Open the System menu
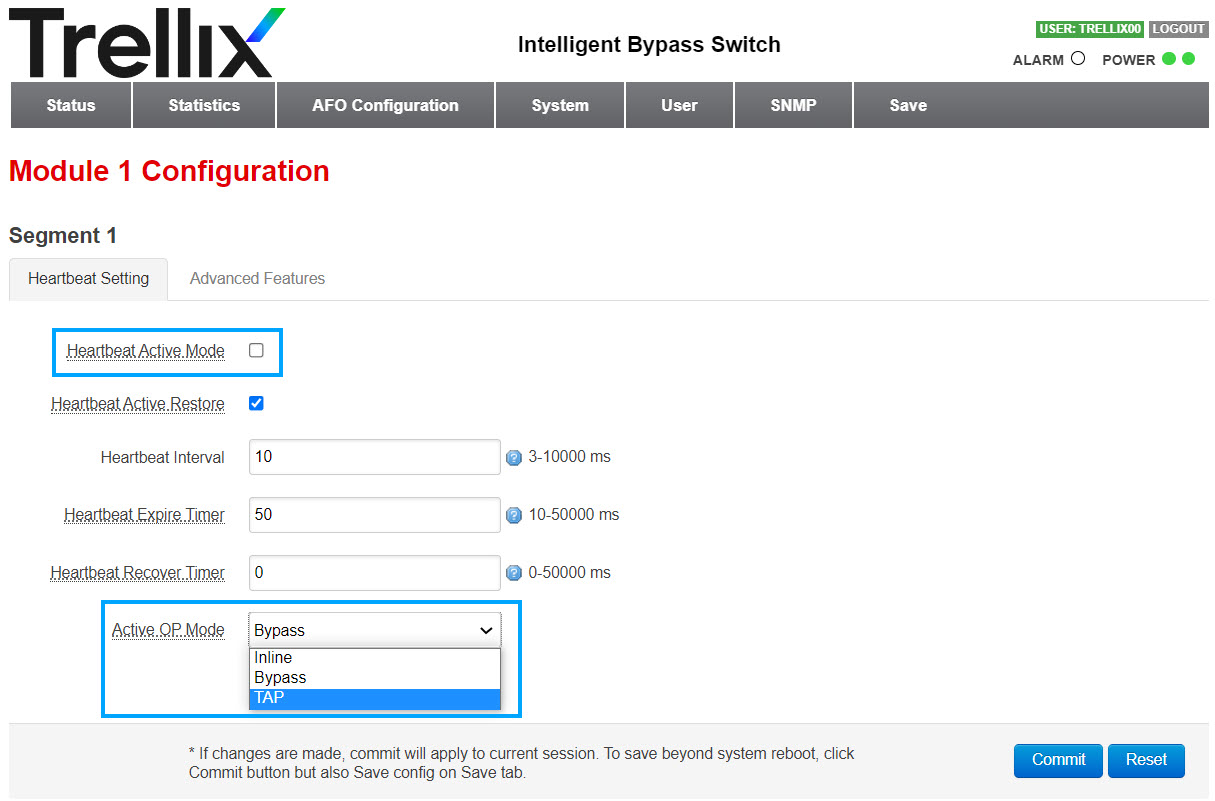This screenshot has width=1215, height=801. [560, 105]
